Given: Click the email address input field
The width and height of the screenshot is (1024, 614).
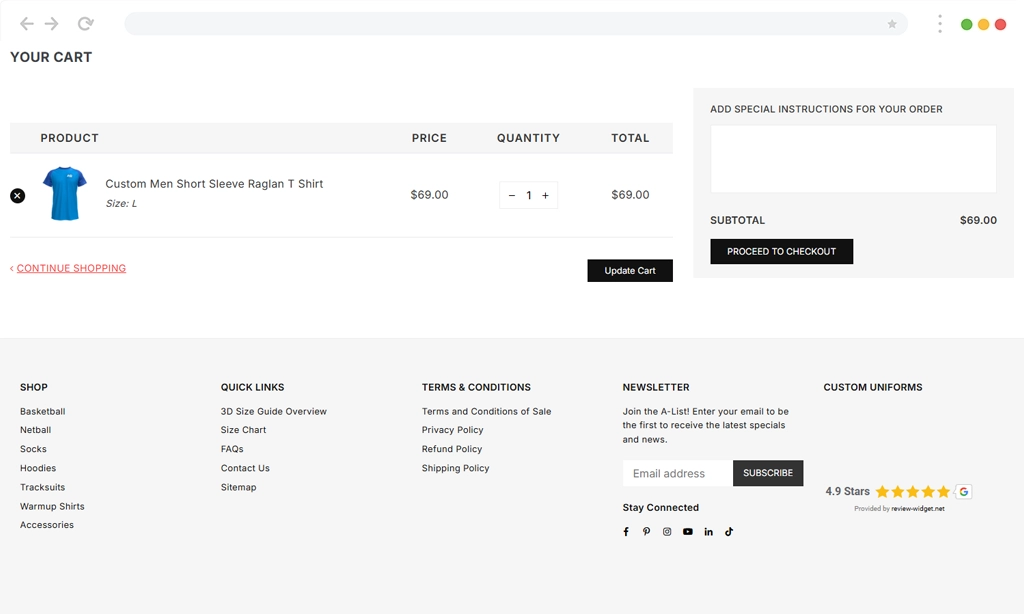Looking at the screenshot, I should pos(676,472).
